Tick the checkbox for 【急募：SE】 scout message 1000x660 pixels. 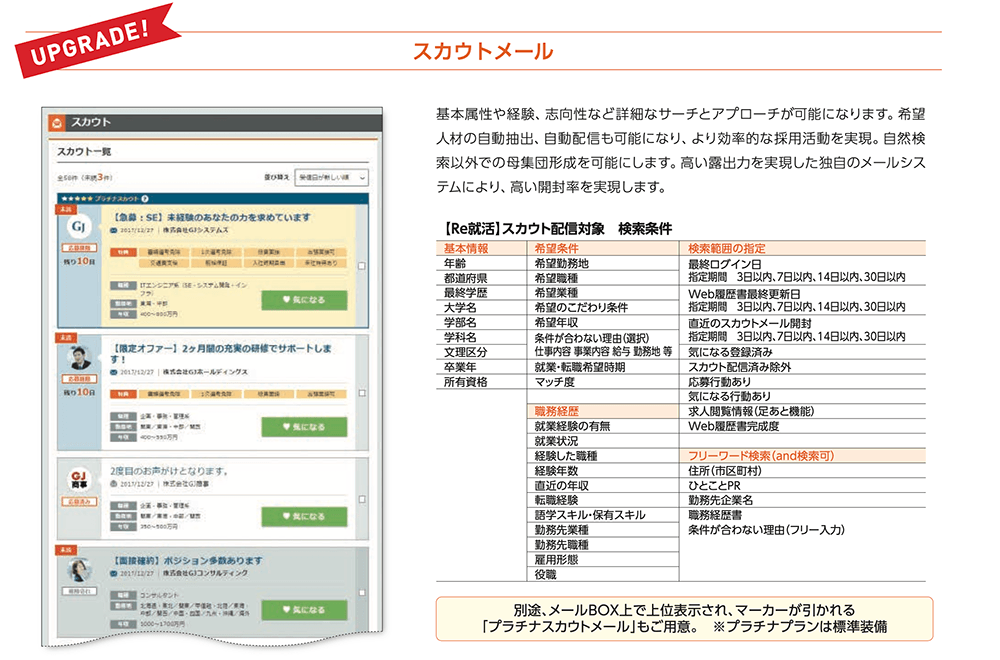(x=361, y=265)
